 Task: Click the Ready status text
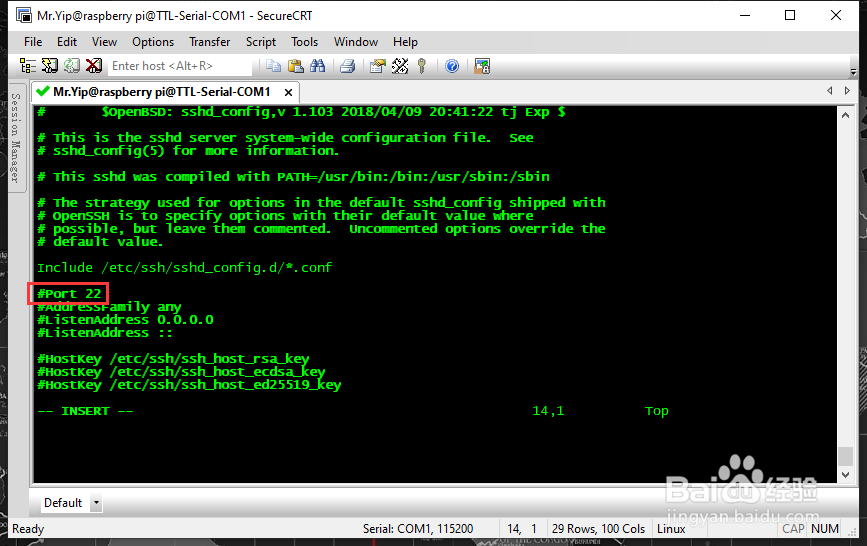pos(28,529)
